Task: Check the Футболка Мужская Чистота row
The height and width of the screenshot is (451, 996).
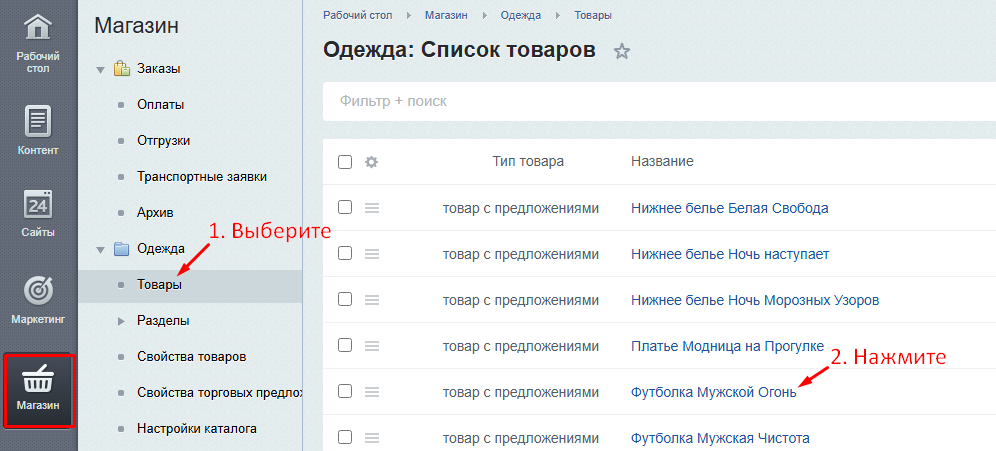Action: click(345, 438)
